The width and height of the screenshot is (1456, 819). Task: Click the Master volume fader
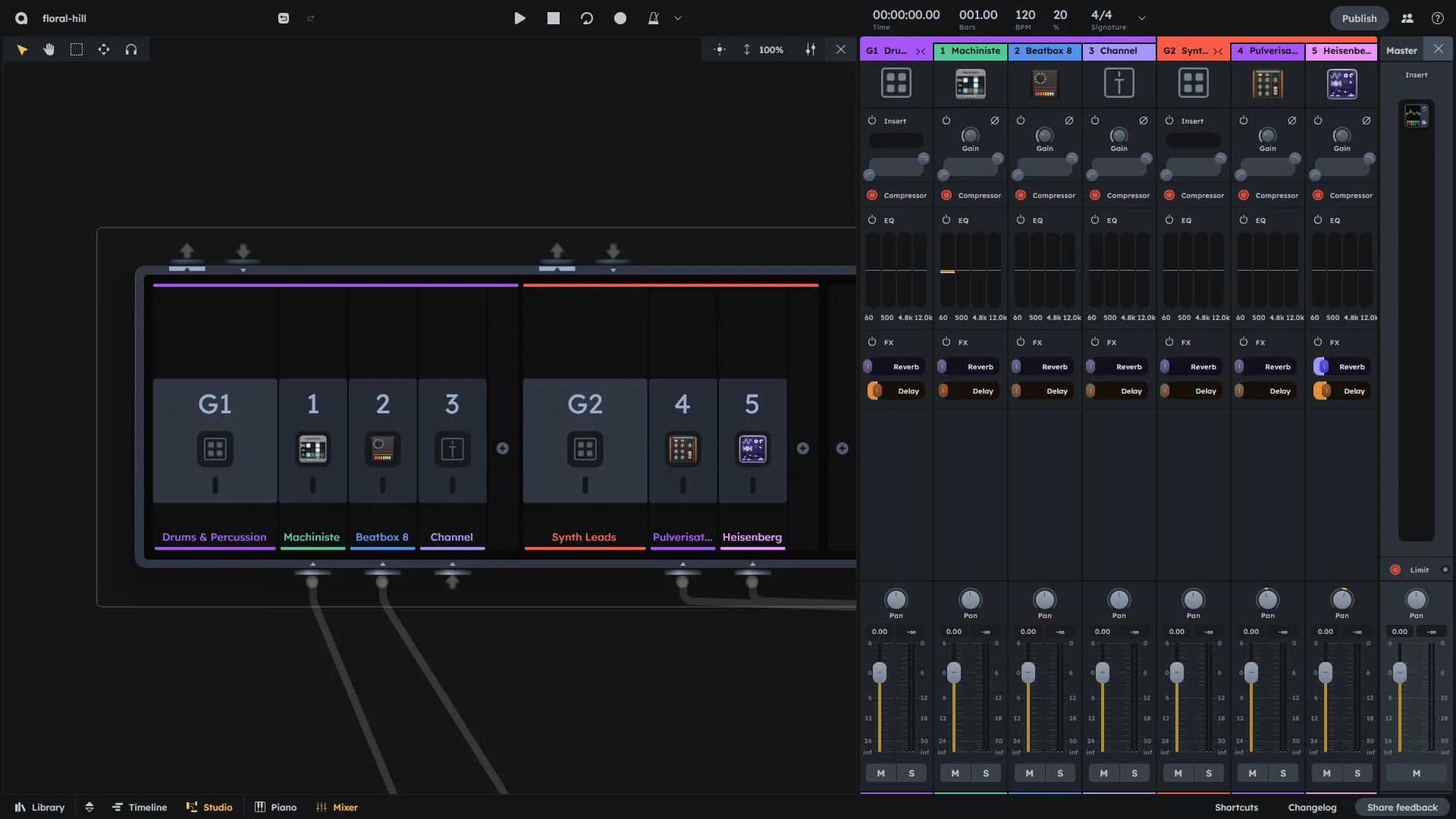pyautogui.click(x=1400, y=672)
